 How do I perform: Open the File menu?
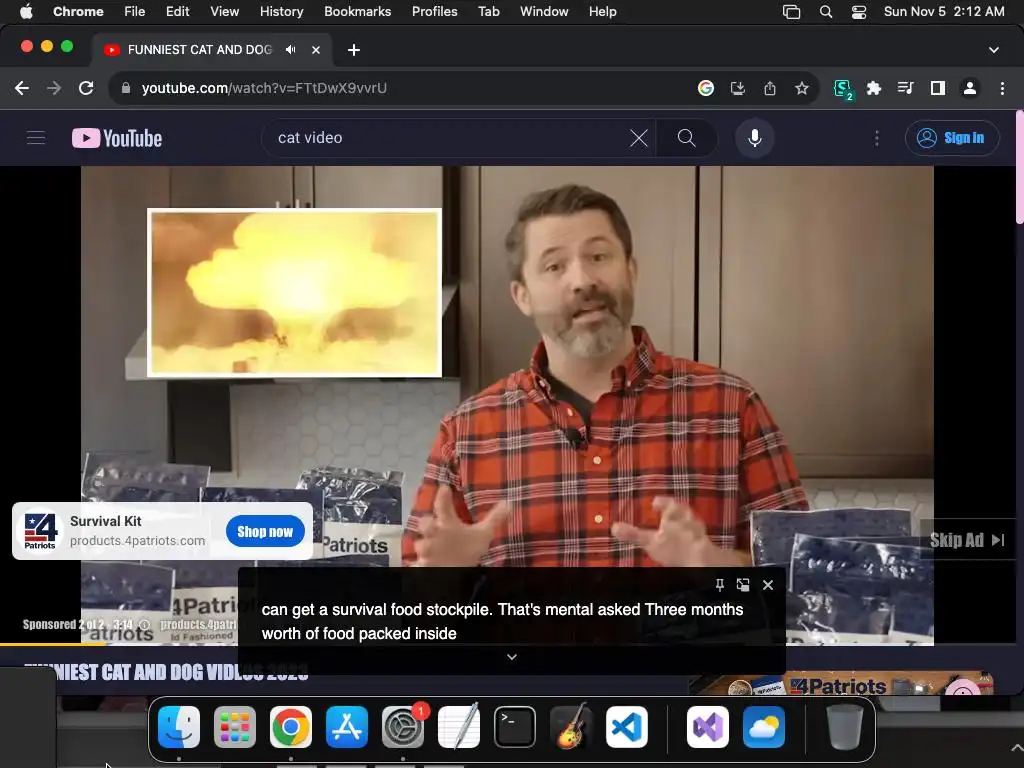click(x=135, y=11)
